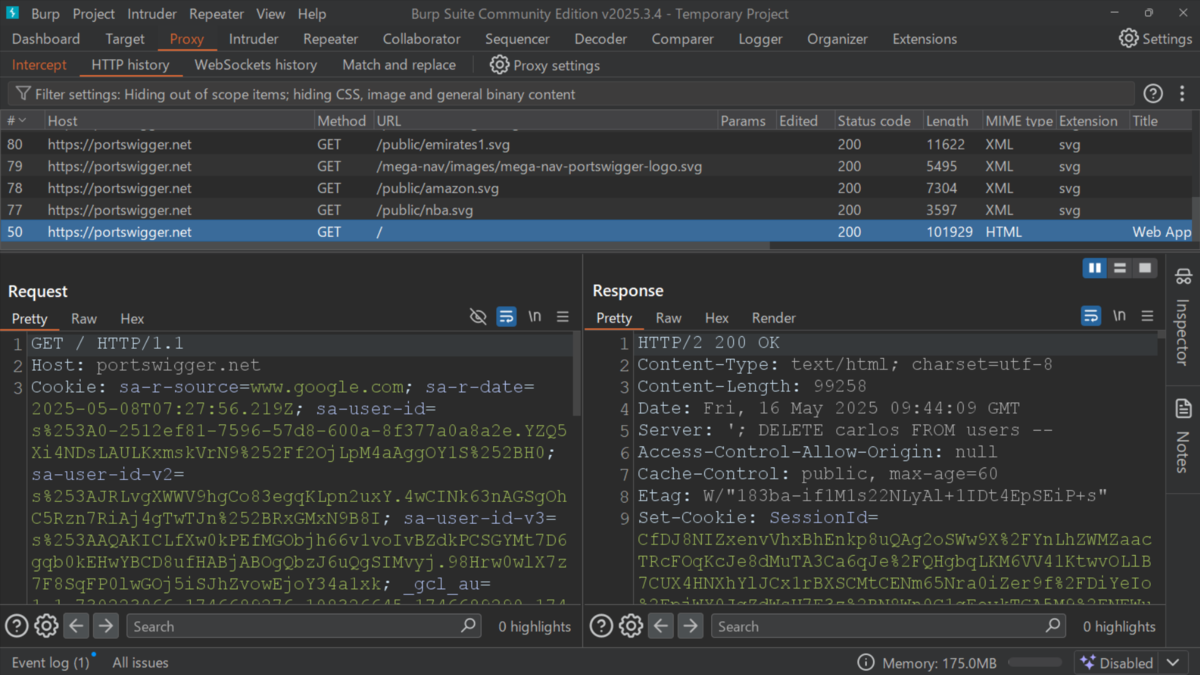Toggle line wrap icon in Response panel

pos(1091,316)
